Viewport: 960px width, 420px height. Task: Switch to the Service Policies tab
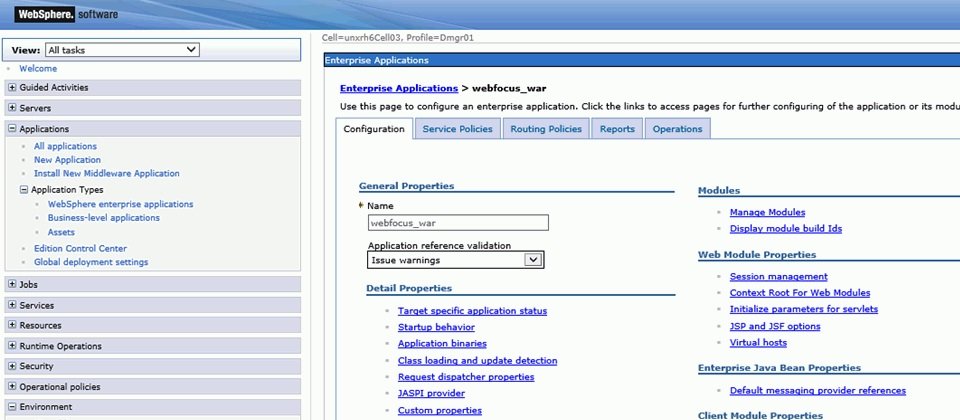pyautogui.click(x=457, y=129)
